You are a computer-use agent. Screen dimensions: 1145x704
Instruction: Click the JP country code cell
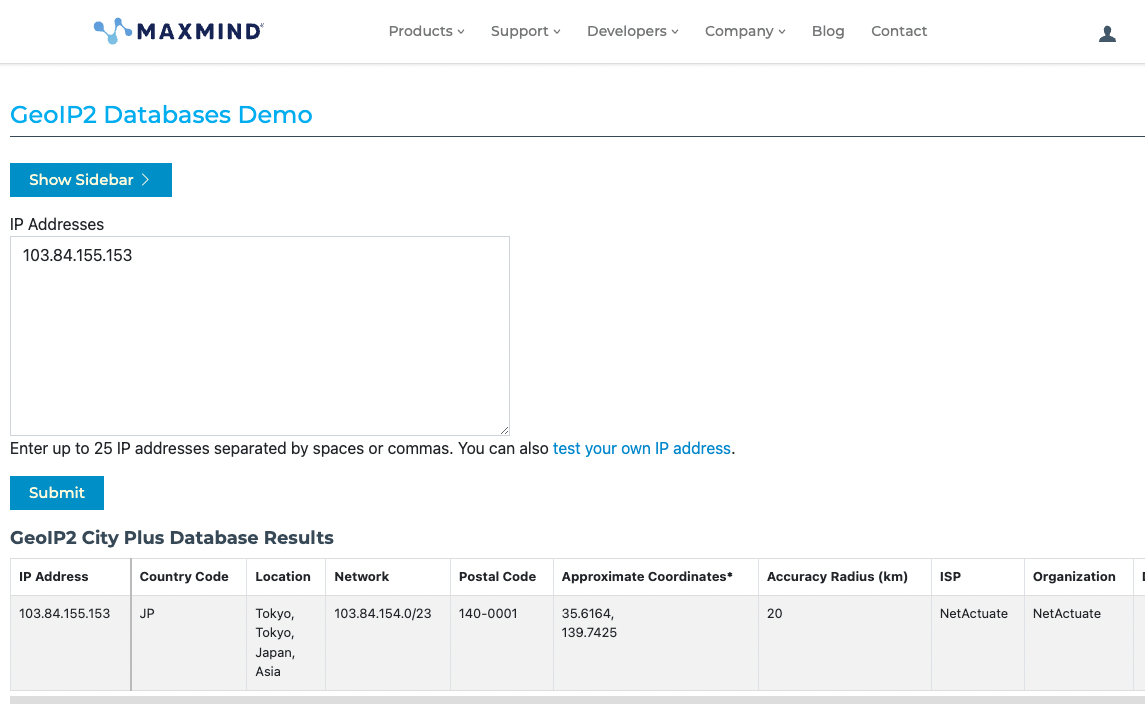coord(188,643)
